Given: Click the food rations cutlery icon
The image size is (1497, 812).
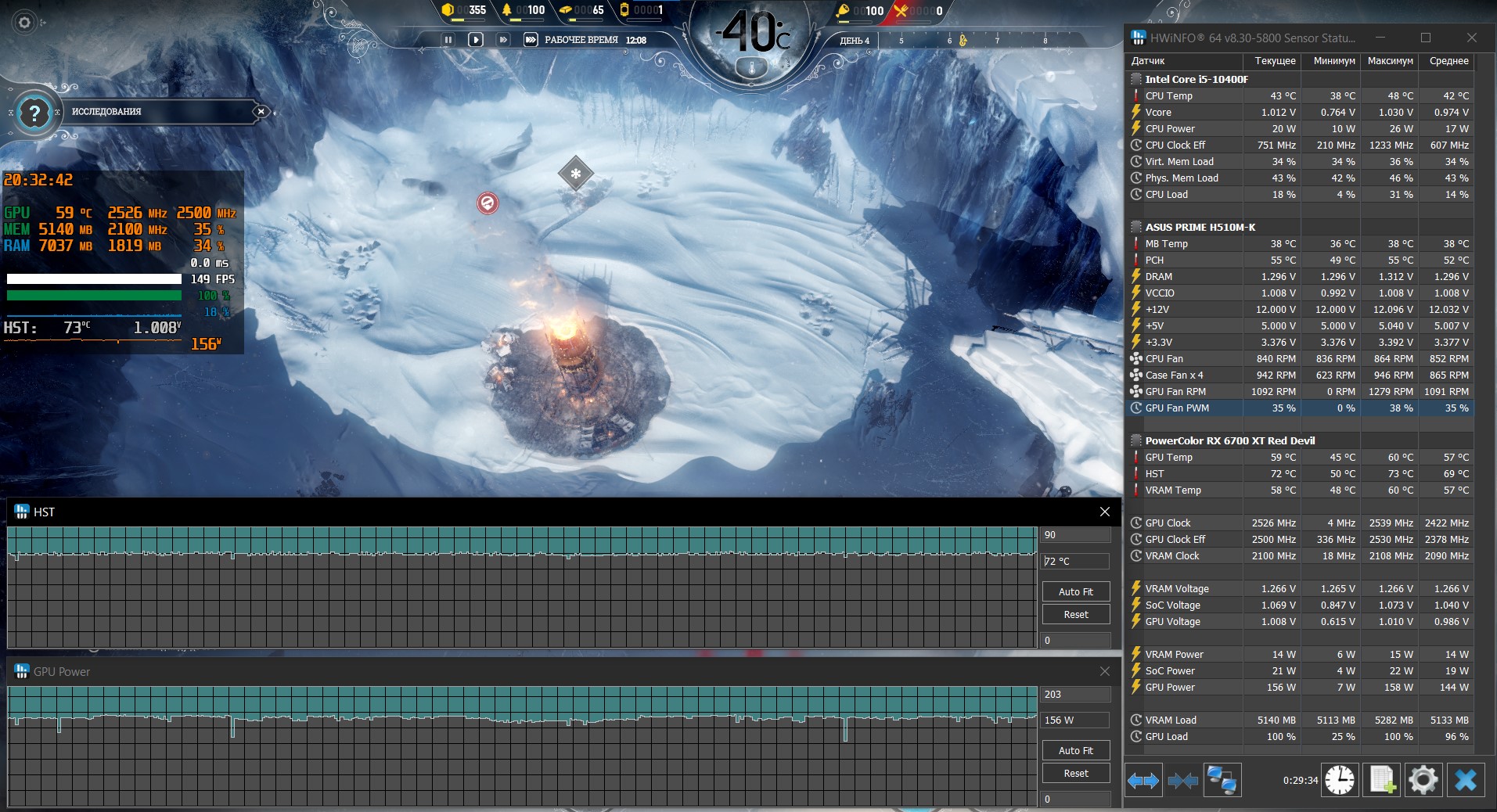Looking at the screenshot, I should pyautogui.click(x=901, y=10).
